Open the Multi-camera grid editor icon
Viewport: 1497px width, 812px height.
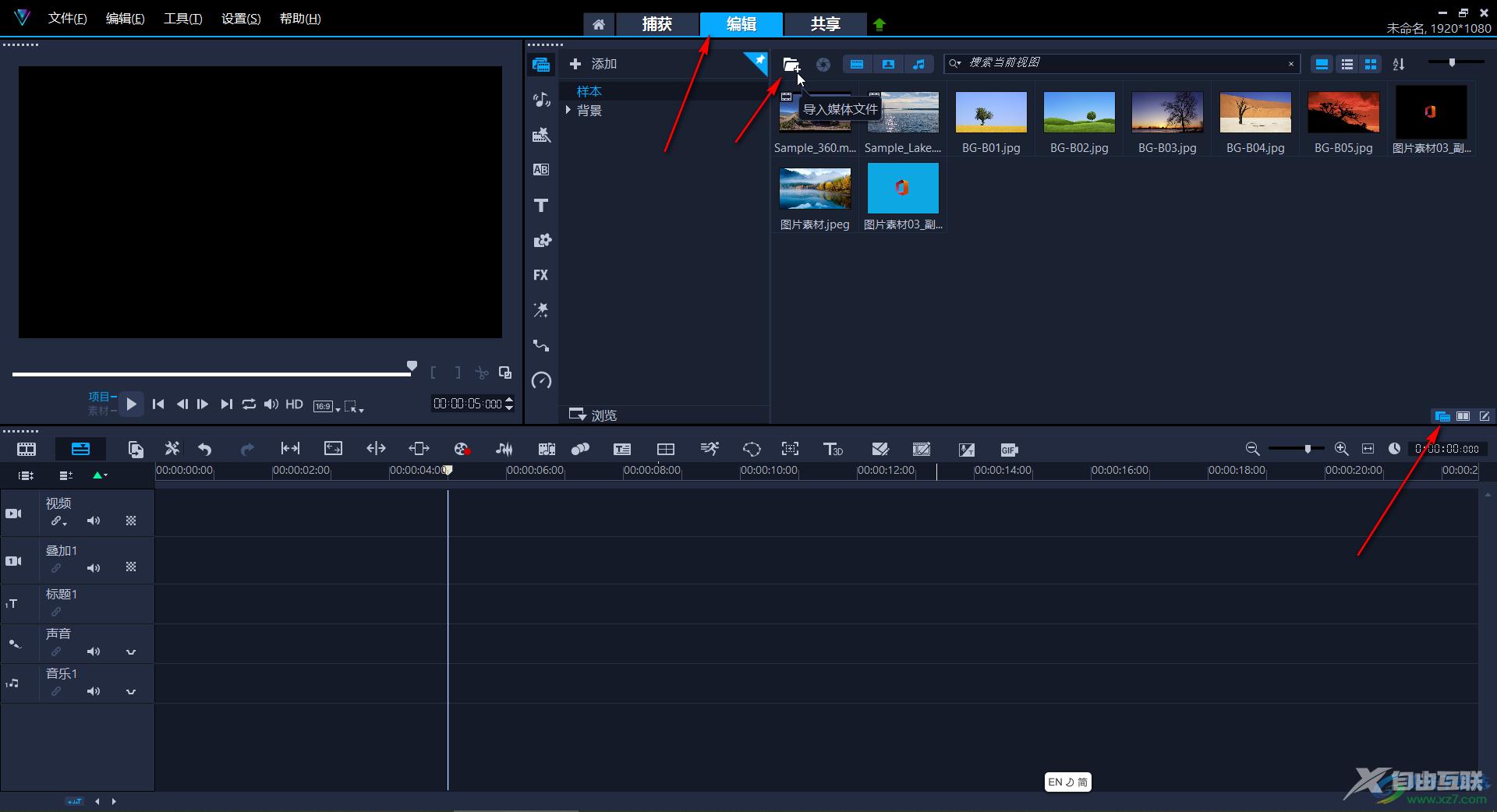point(665,449)
